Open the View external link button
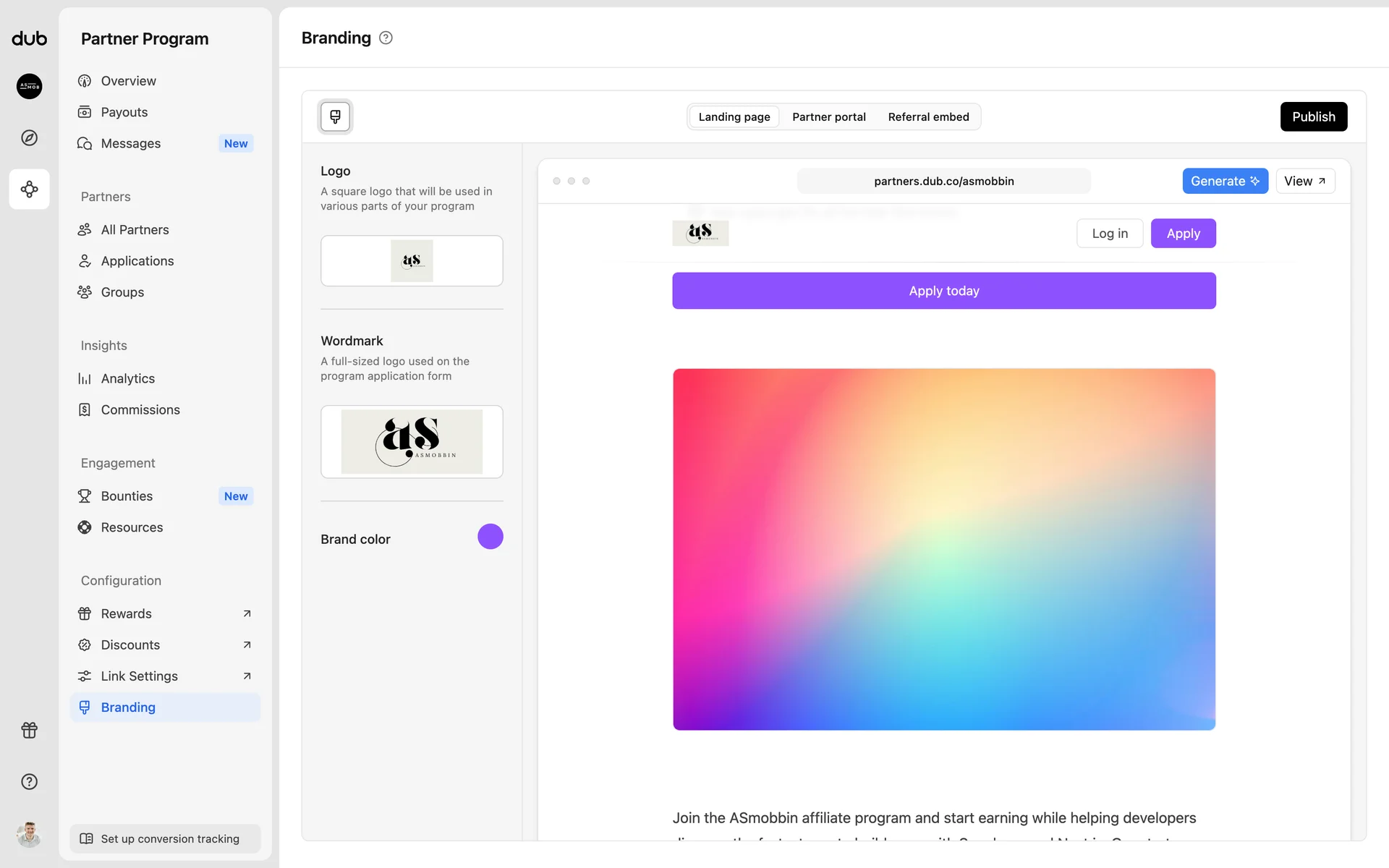 pyautogui.click(x=1304, y=181)
